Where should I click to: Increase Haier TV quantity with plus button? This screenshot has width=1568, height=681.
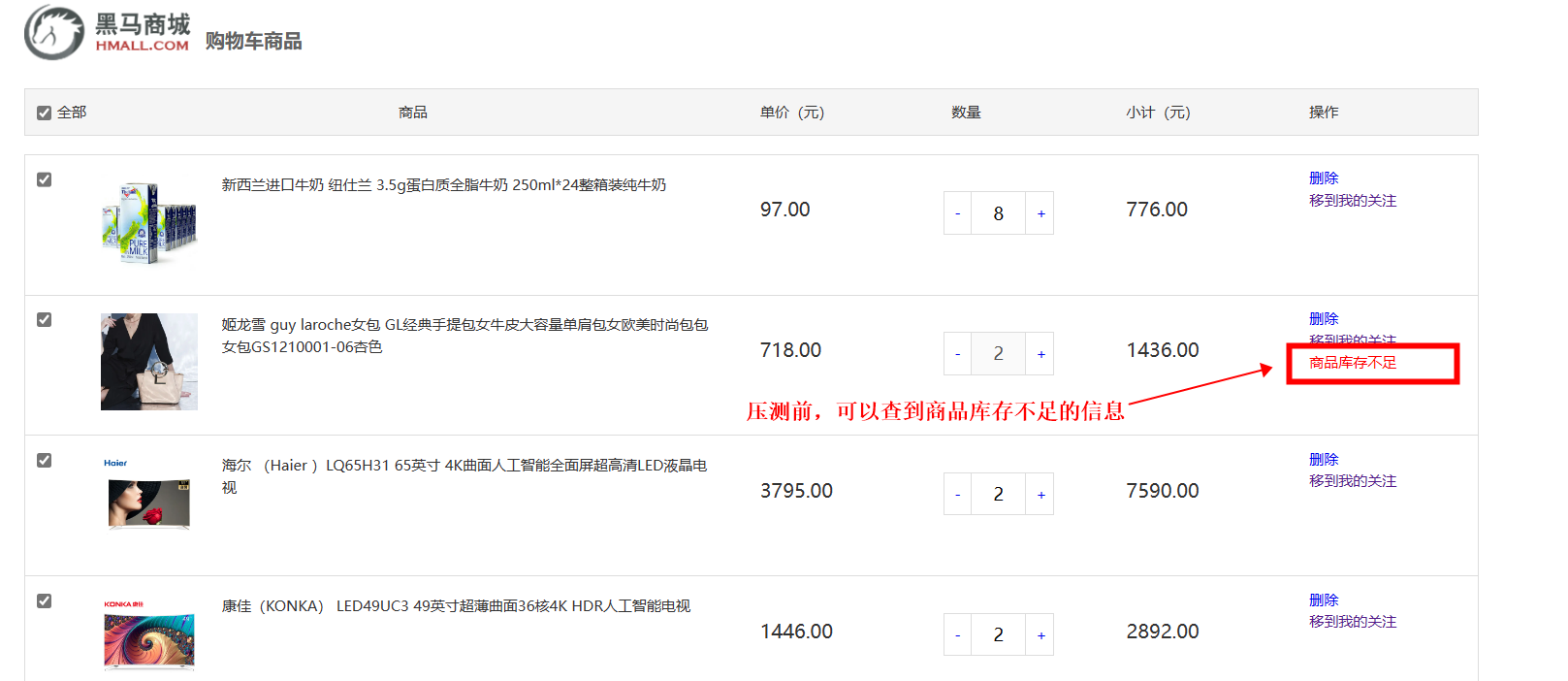(1040, 495)
